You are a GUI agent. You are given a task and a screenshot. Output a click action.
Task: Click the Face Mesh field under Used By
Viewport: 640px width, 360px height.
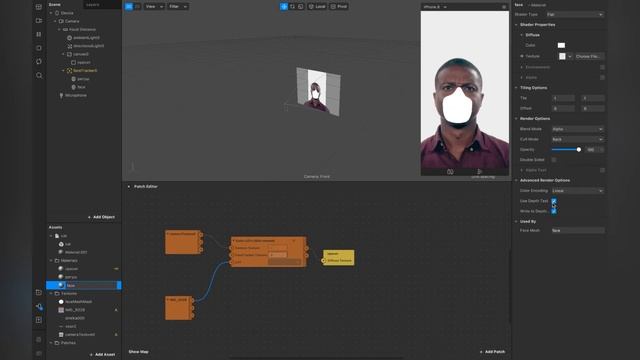pyautogui.click(x=577, y=231)
